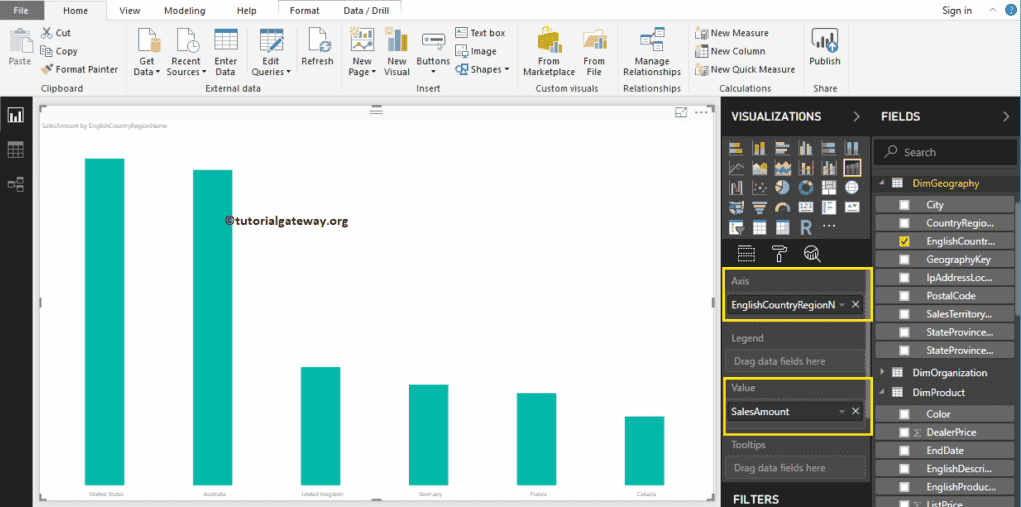Tick the GeographyKey field checkbox
The width and height of the screenshot is (1021, 507).
904,260
